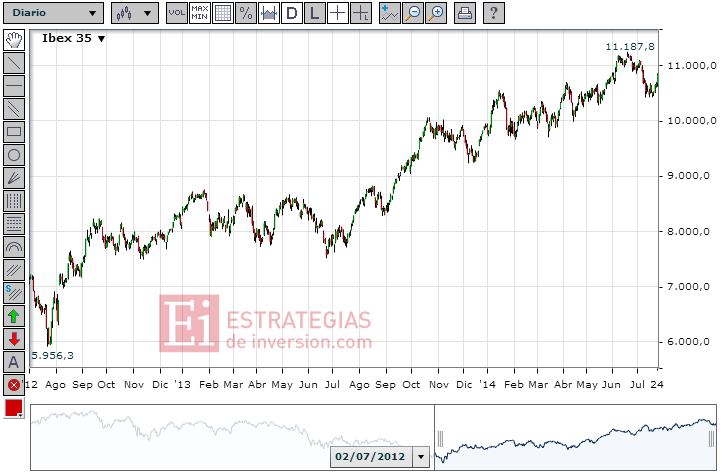
Task: Open the 02/07/2012 date dropdown arrow
Action: (x=421, y=457)
